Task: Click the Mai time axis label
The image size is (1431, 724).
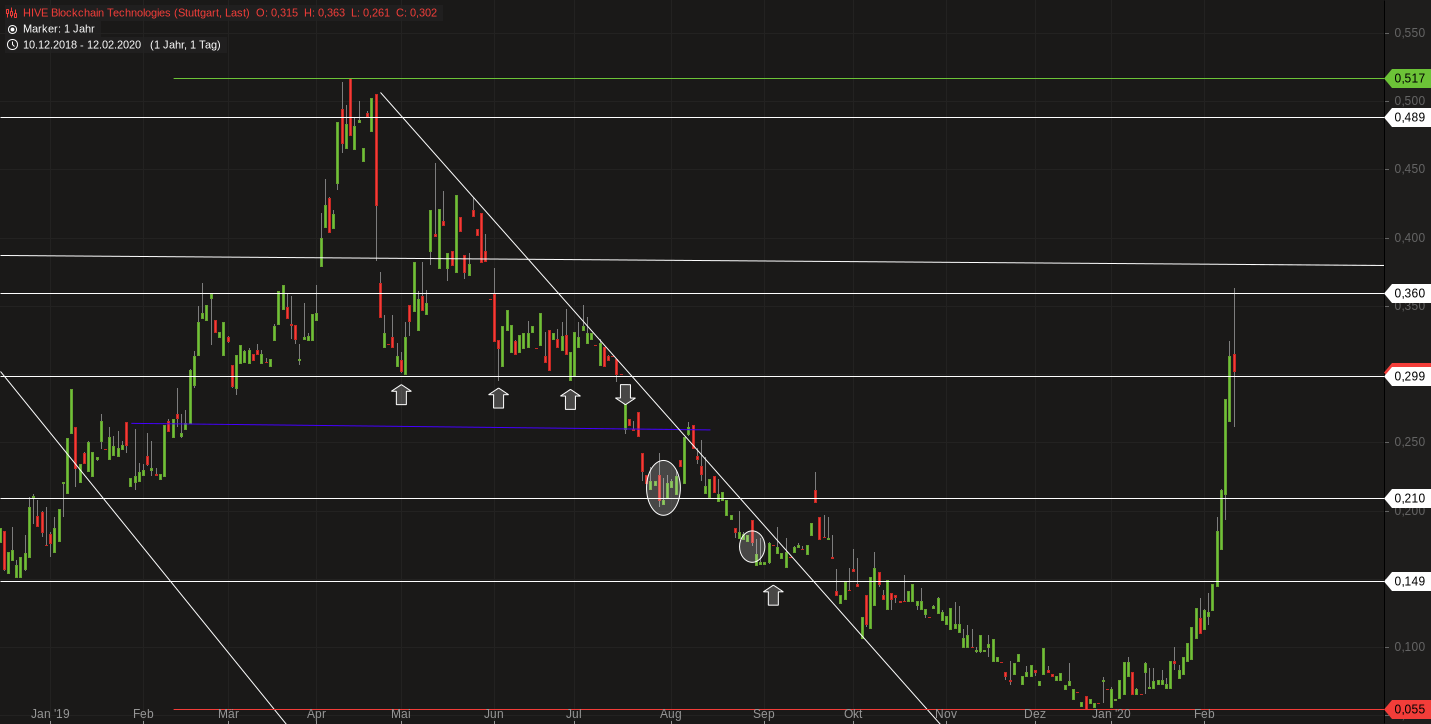Action: [401, 714]
